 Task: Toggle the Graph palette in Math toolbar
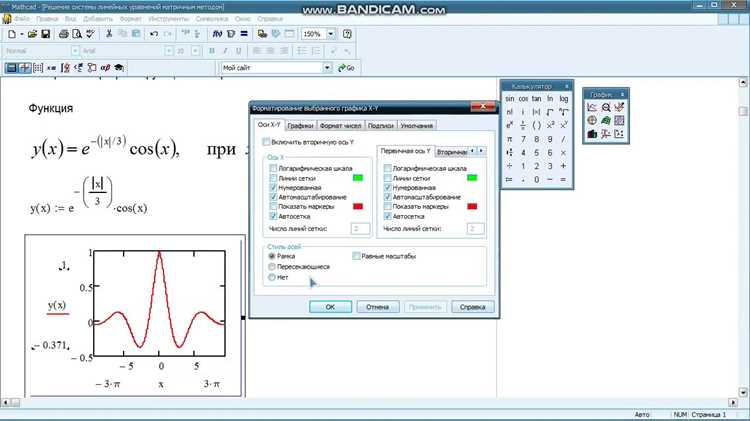click(x=24, y=68)
